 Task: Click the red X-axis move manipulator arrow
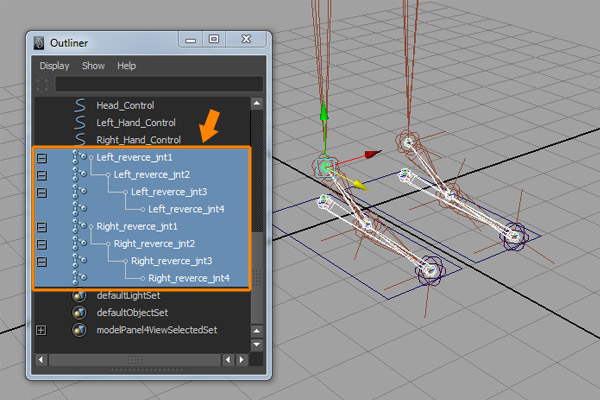[x=373, y=154]
